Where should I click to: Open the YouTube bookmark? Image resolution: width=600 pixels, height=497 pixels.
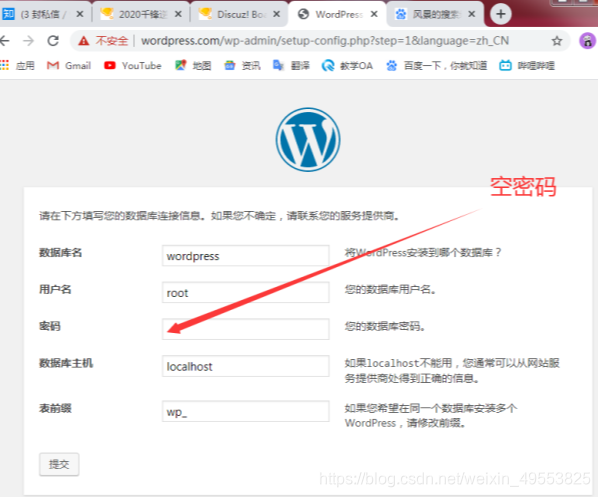pyautogui.click(x=133, y=66)
